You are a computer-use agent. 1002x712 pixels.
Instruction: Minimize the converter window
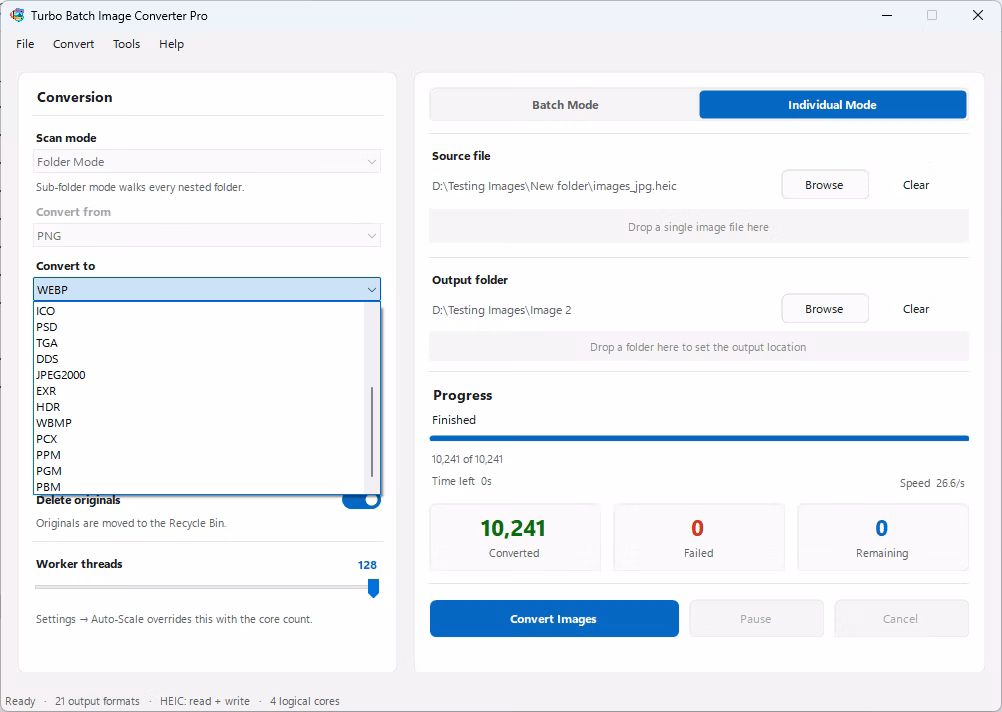pos(887,15)
